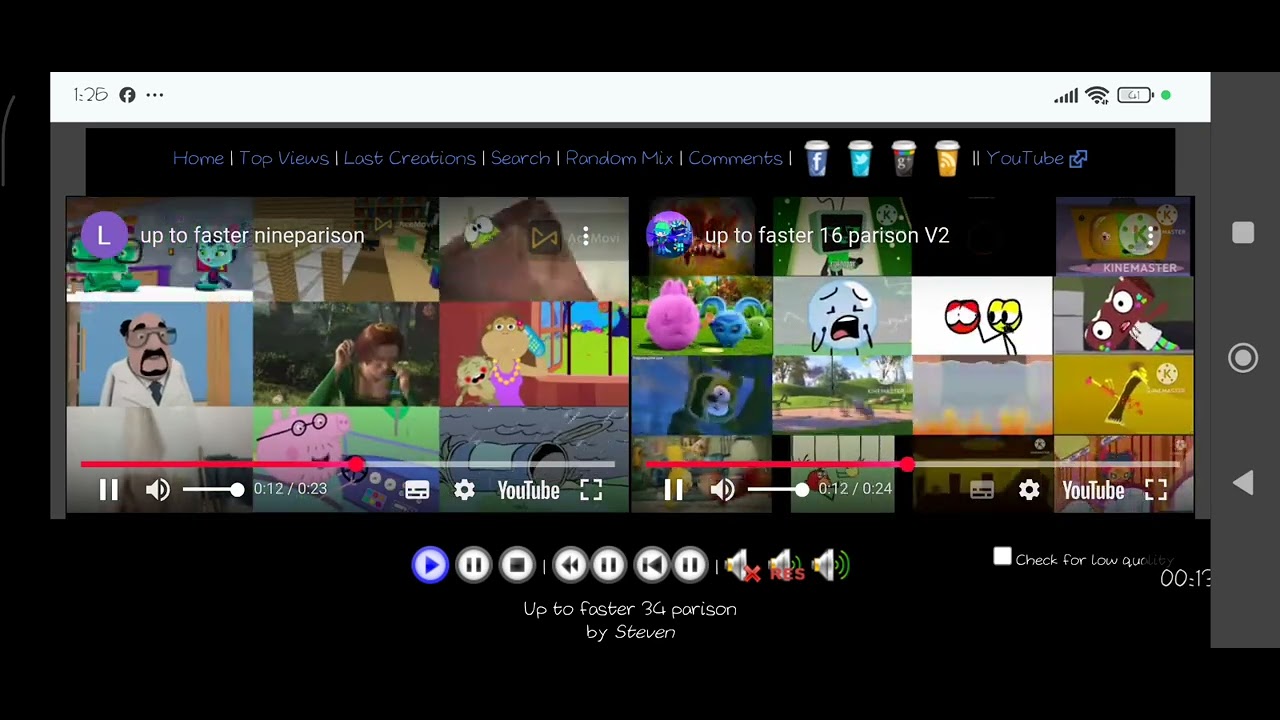Click pause button between rewind and skip-to-start
The image size is (1280, 720).
coord(608,566)
